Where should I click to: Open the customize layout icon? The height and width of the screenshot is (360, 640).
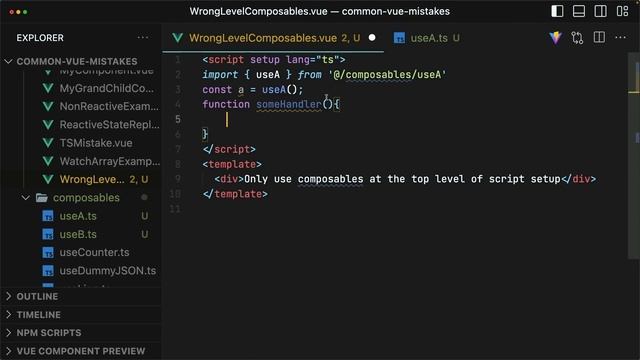click(622, 11)
